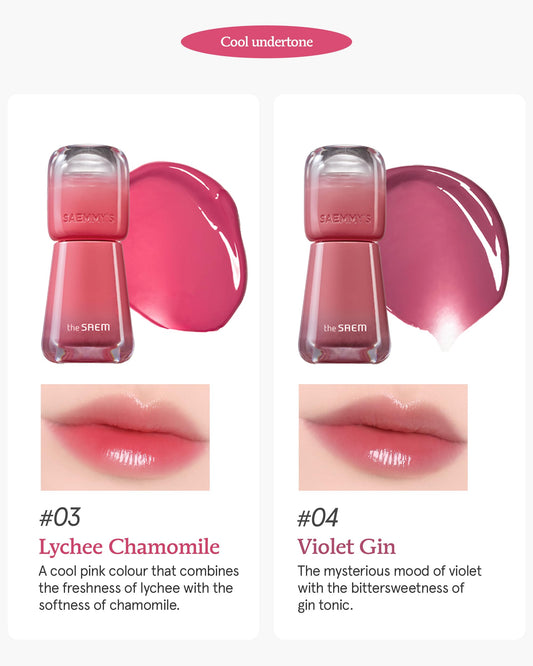The width and height of the screenshot is (533, 666).
Task: Click the Lychee Chamomile shade title
Action: (x=129, y=547)
